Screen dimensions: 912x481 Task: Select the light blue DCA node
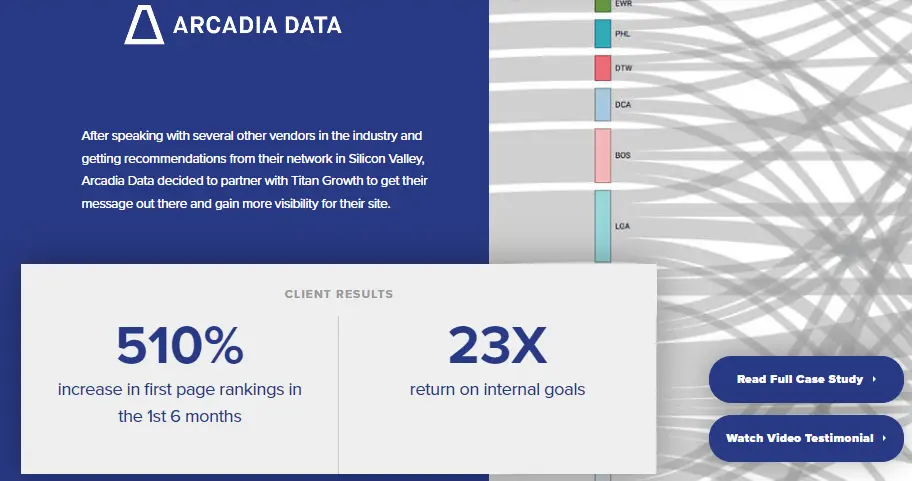pos(602,104)
